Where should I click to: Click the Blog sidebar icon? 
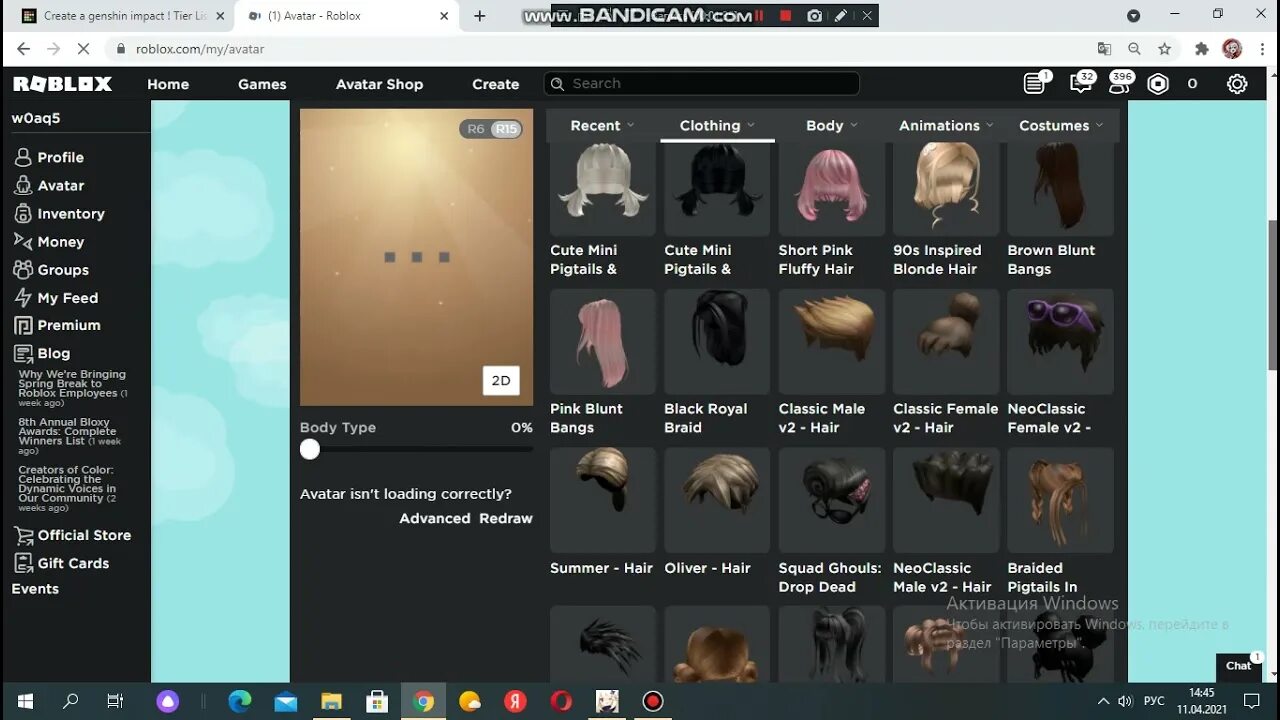[22, 353]
